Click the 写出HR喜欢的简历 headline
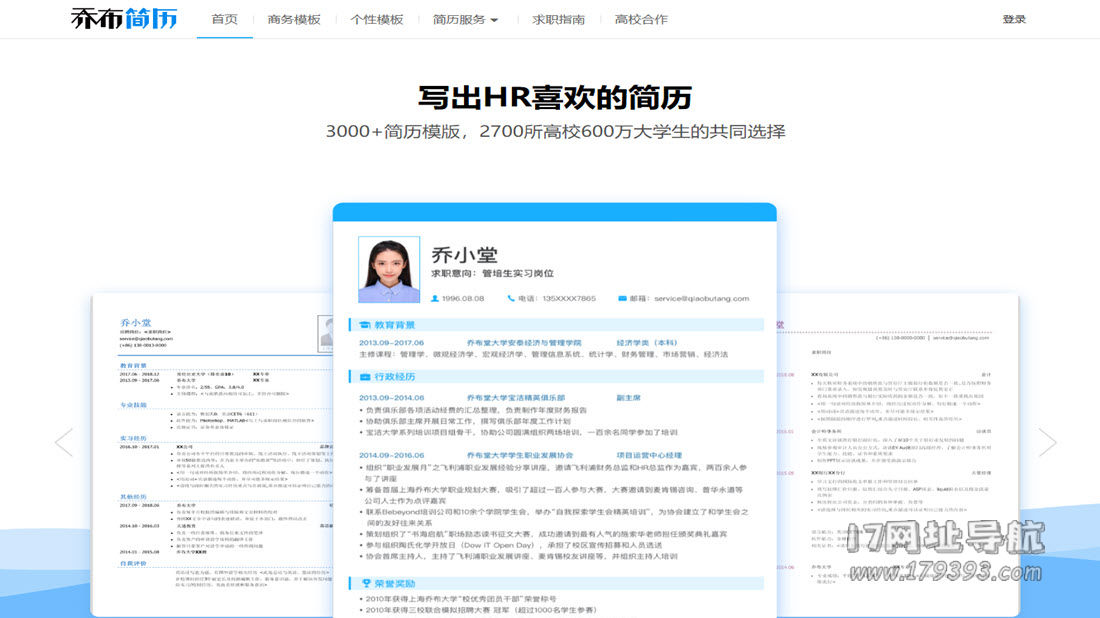 (x=554, y=98)
